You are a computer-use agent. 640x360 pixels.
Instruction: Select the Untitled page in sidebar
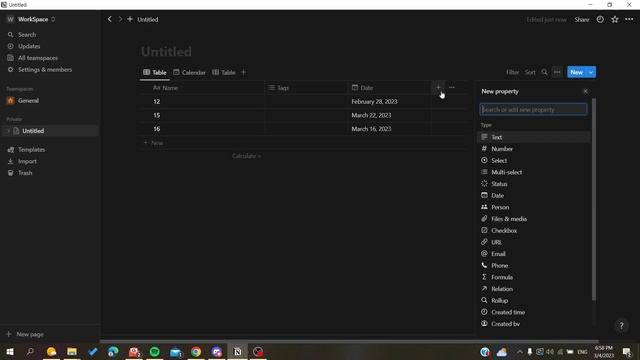click(x=50, y=131)
